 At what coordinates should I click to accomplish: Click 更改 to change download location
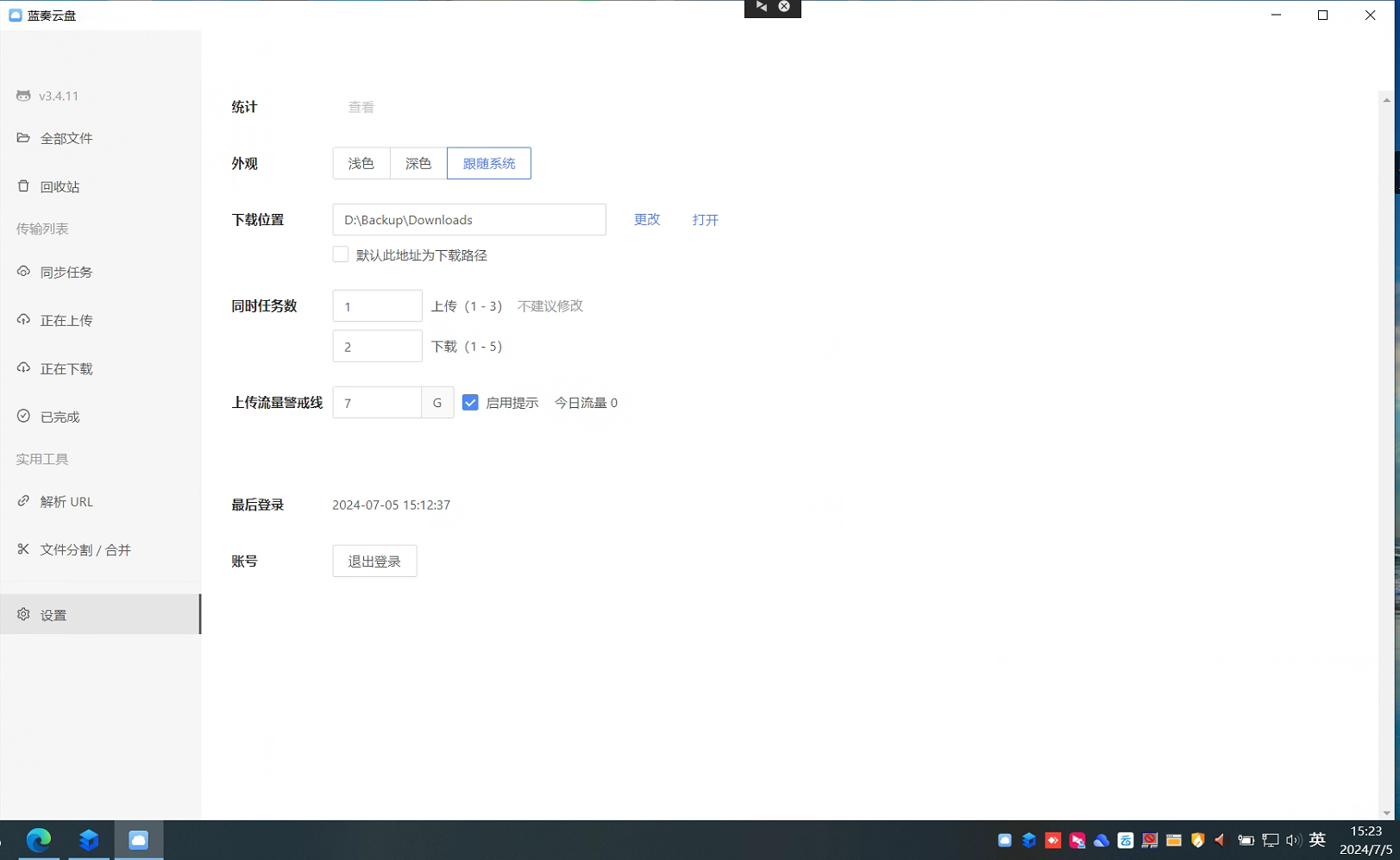[x=647, y=220]
